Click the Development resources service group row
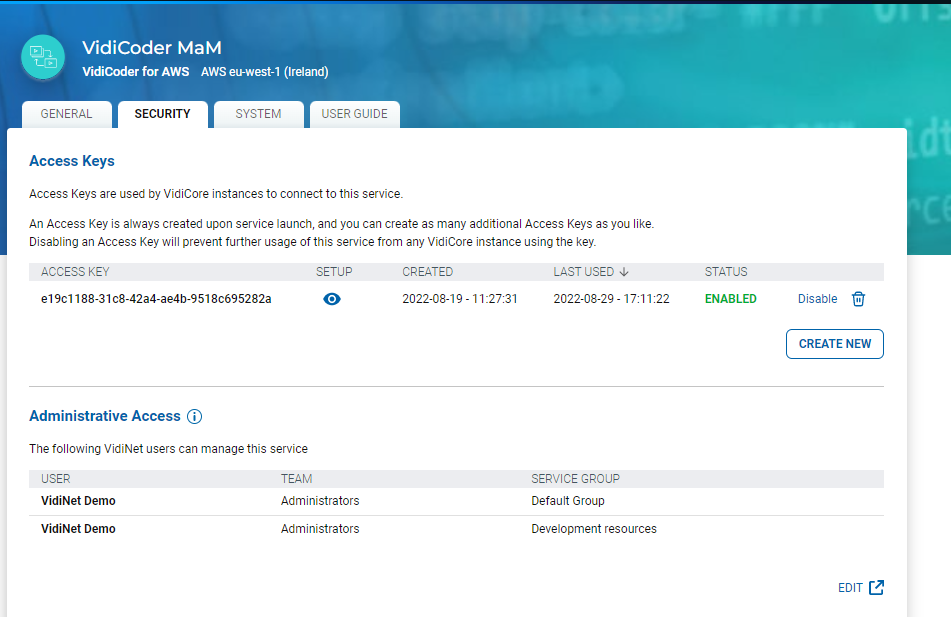951x617 pixels. pos(593,529)
